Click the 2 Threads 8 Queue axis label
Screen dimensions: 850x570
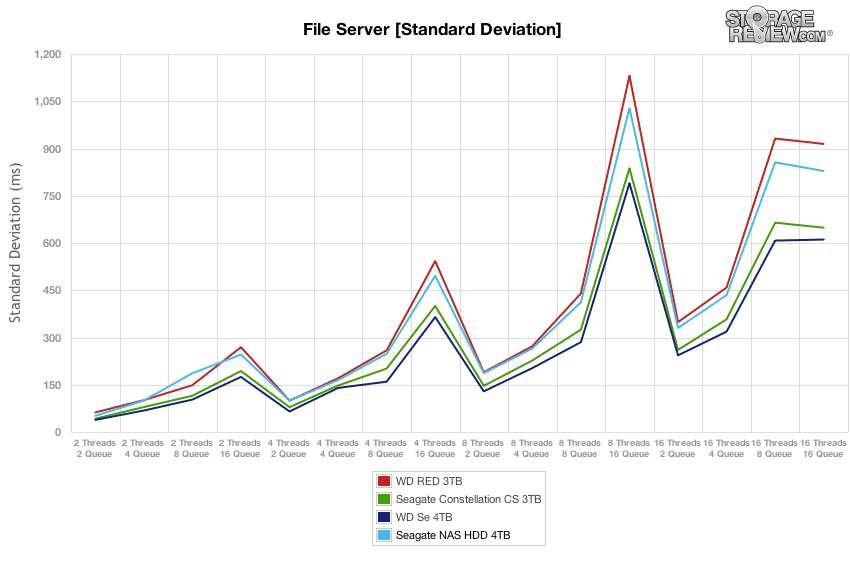(x=191, y=449)
